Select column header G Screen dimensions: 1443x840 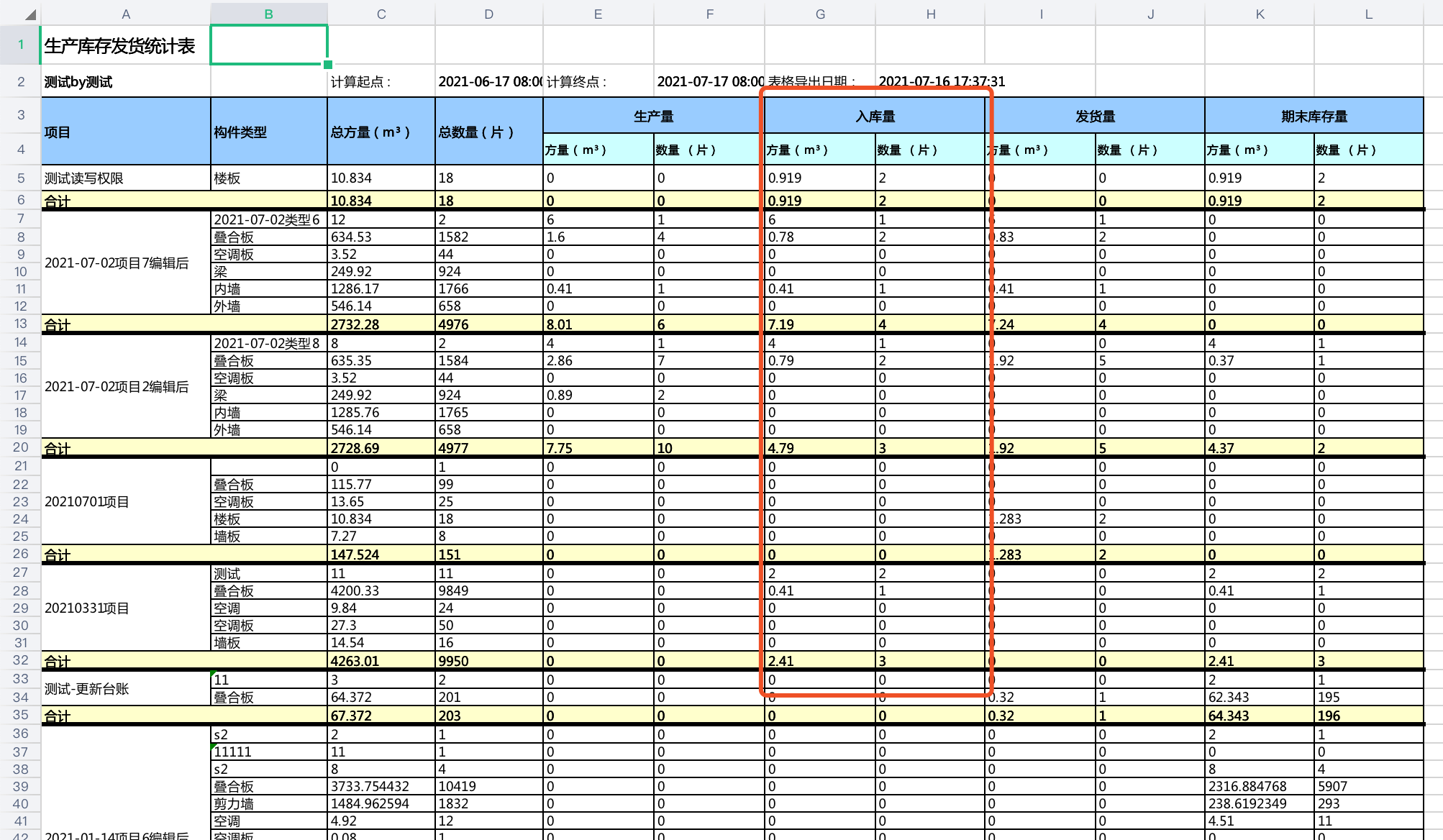pos(820,14)
